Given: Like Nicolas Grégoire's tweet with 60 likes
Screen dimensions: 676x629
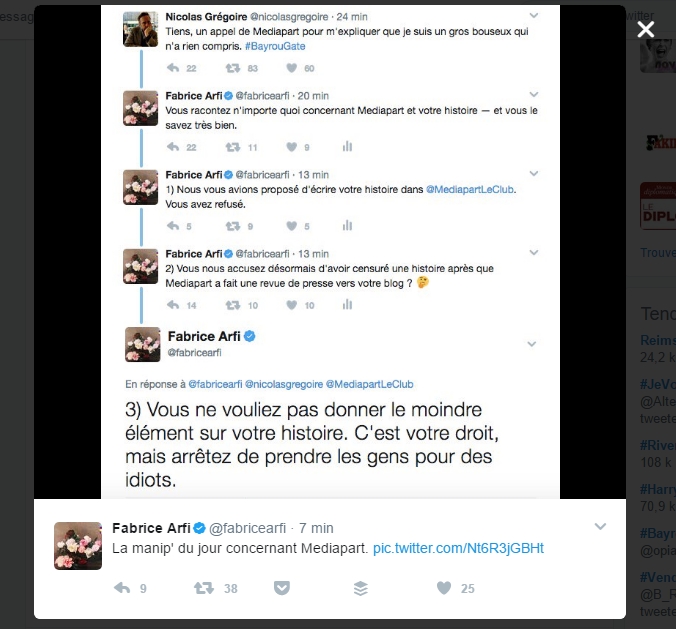Looking at the screenshot, I should point(291,68).
